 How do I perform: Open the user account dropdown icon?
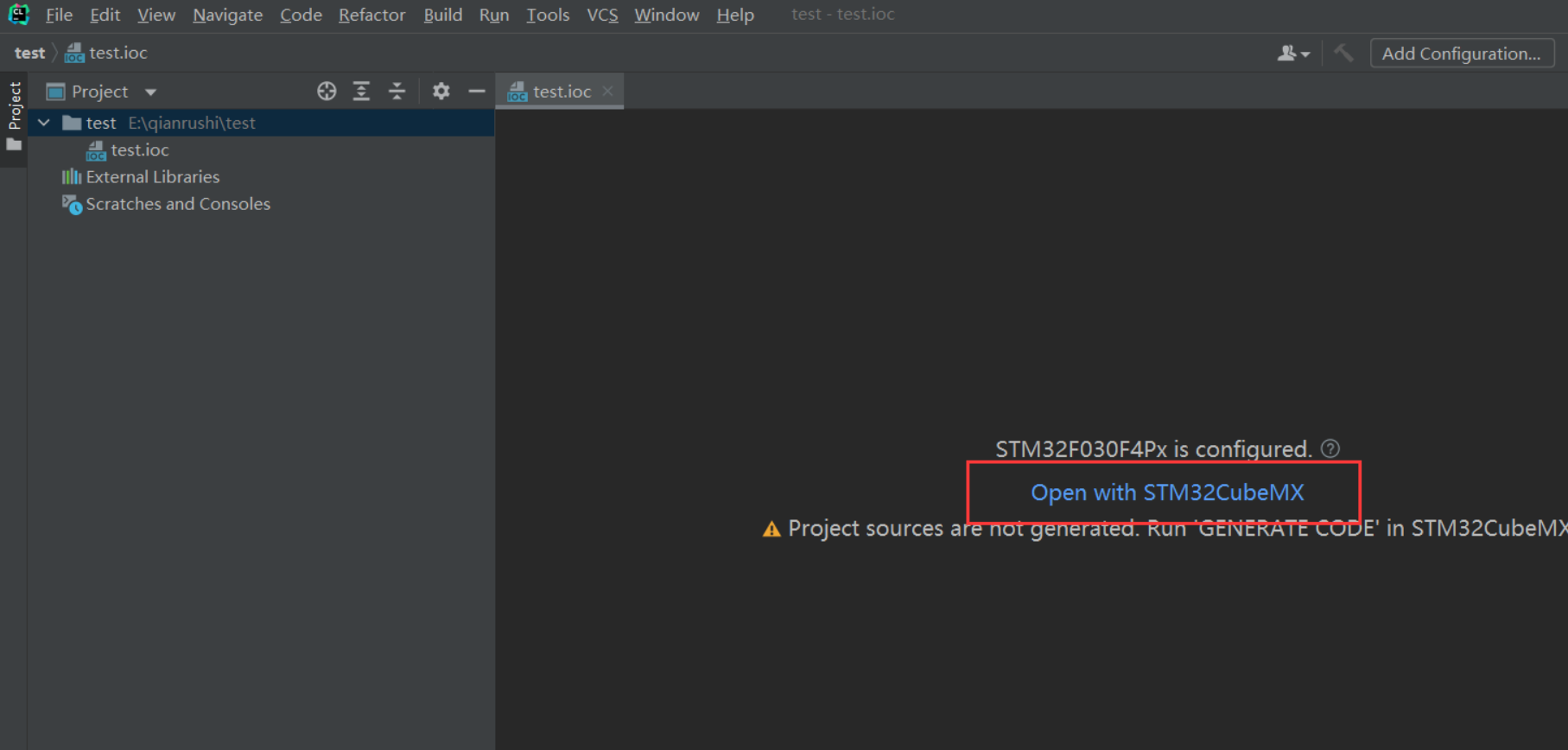tap(1293, 54)
